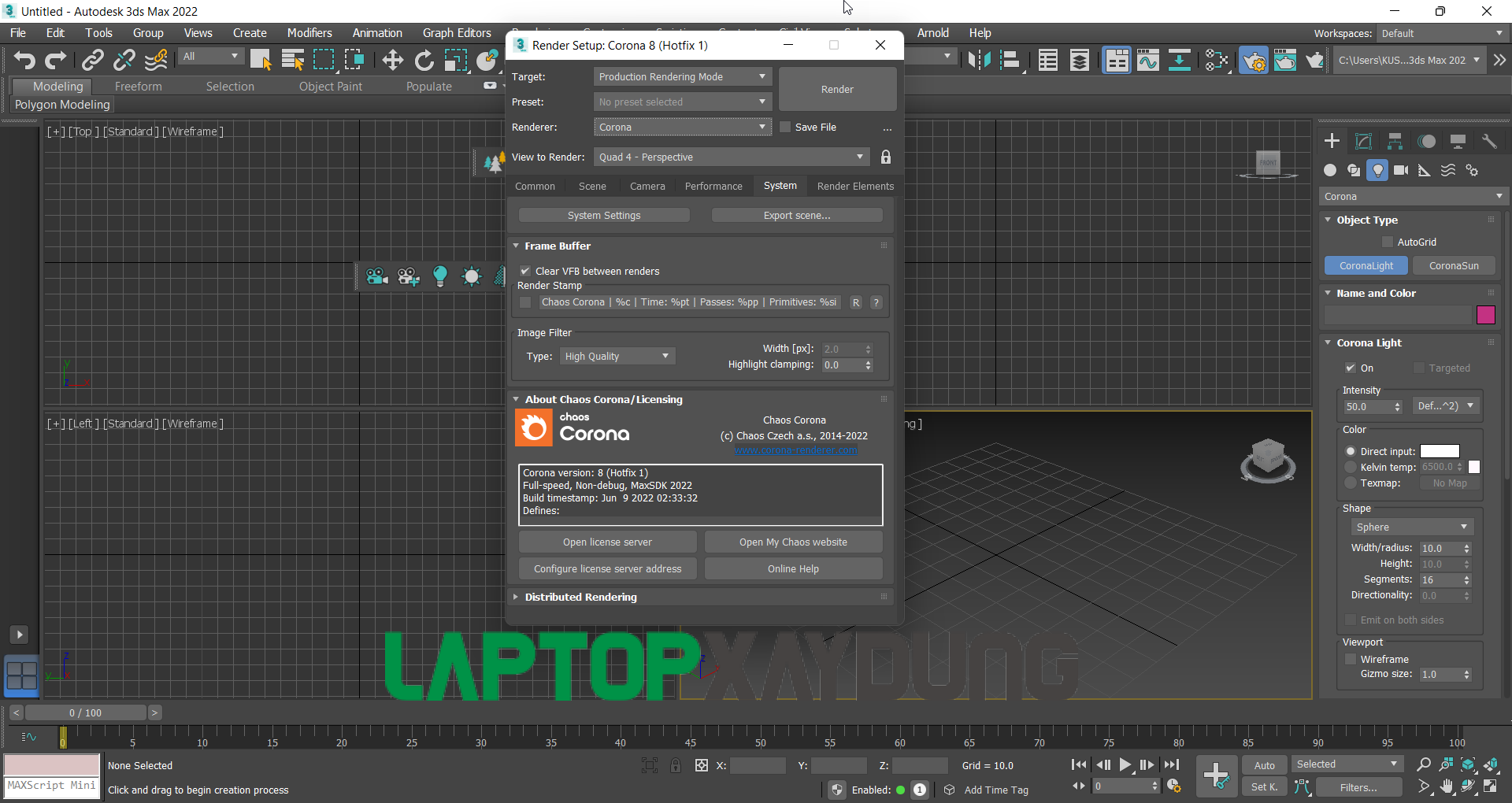Open the Modify panel wrench-curve icon
The width and height of the screenshot is (1512, 803).
1363,141
